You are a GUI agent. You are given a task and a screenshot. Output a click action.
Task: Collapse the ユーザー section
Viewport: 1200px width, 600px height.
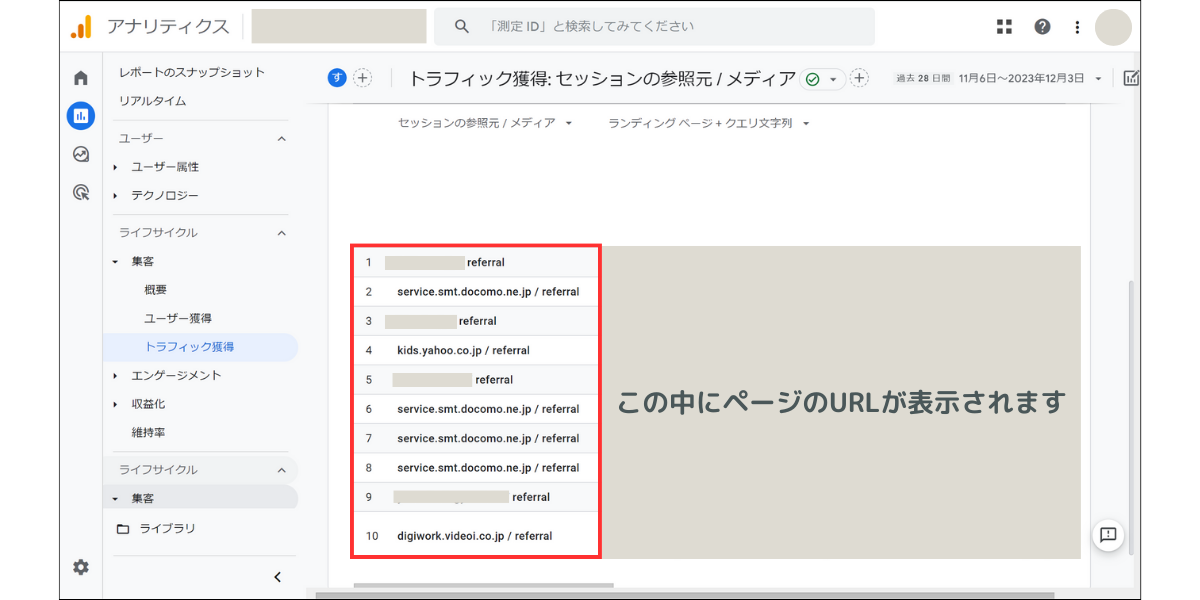tap(282, 138)
